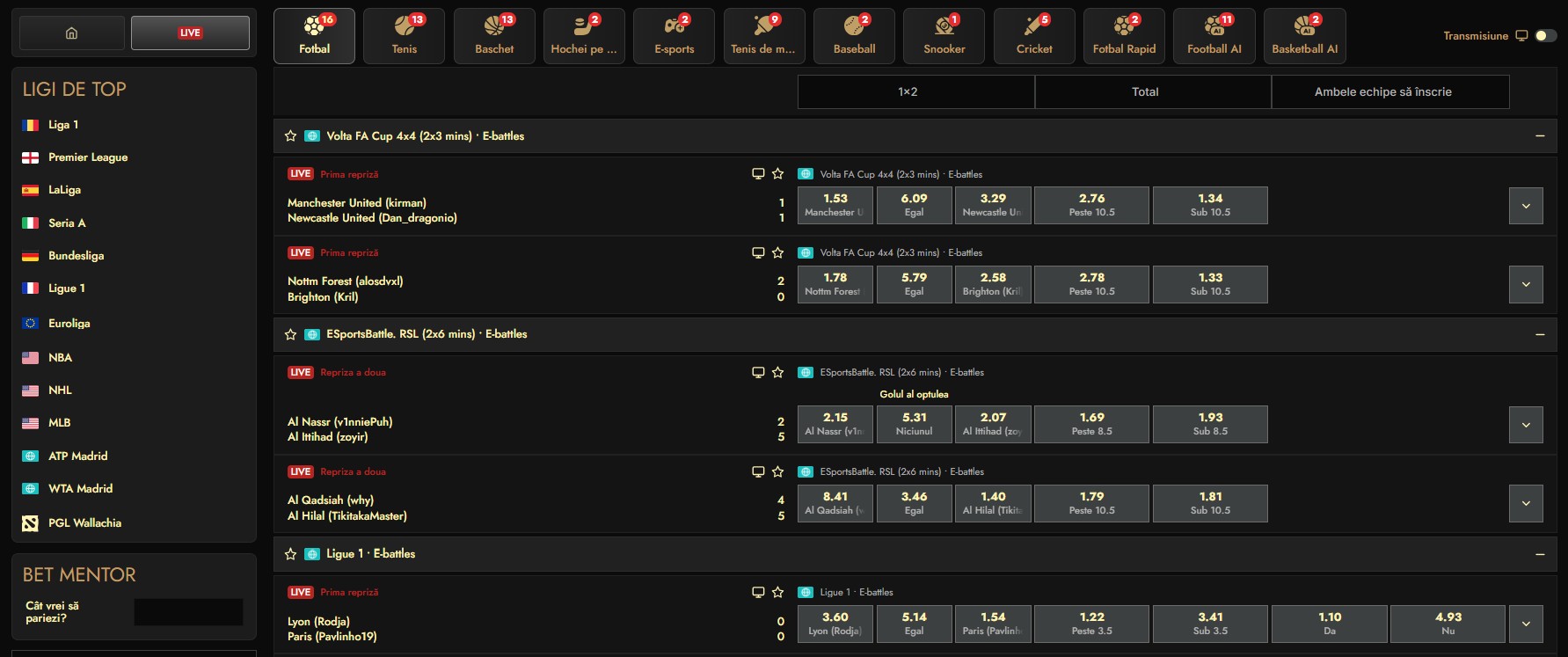The height and width of the screenshot is (657, 1568).
Task: Favorite the Lyon vs Paris match
Action: pyautogui.click(x=777, y=592)
